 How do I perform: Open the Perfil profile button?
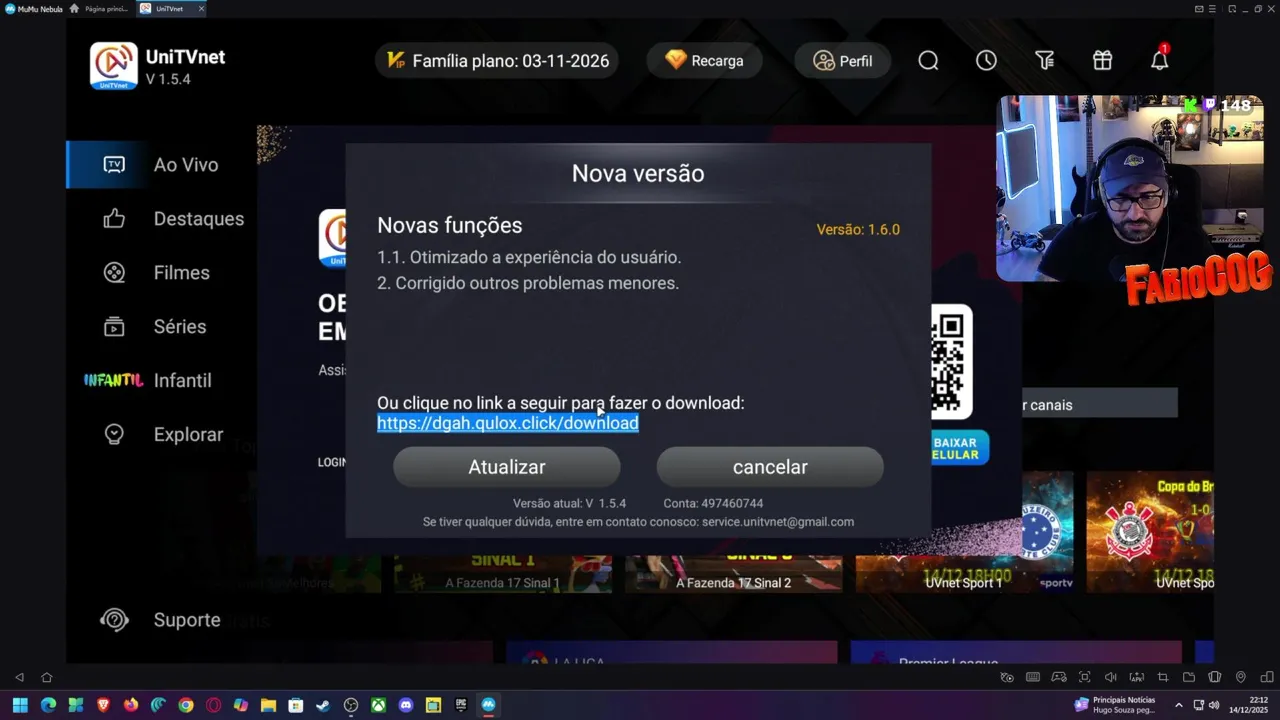pyautogui.click(x=842, y=61)
